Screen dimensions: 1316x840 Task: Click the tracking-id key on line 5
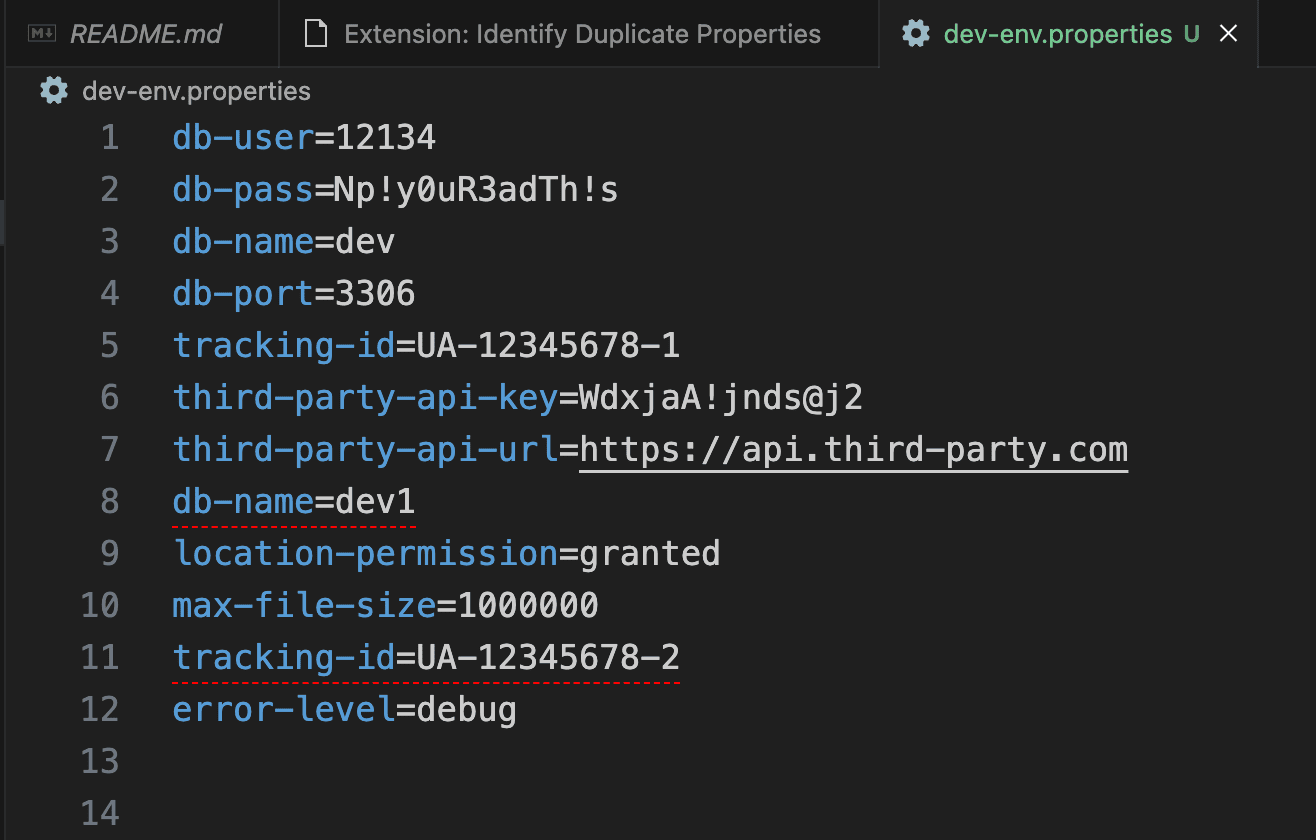coord(284,345)
